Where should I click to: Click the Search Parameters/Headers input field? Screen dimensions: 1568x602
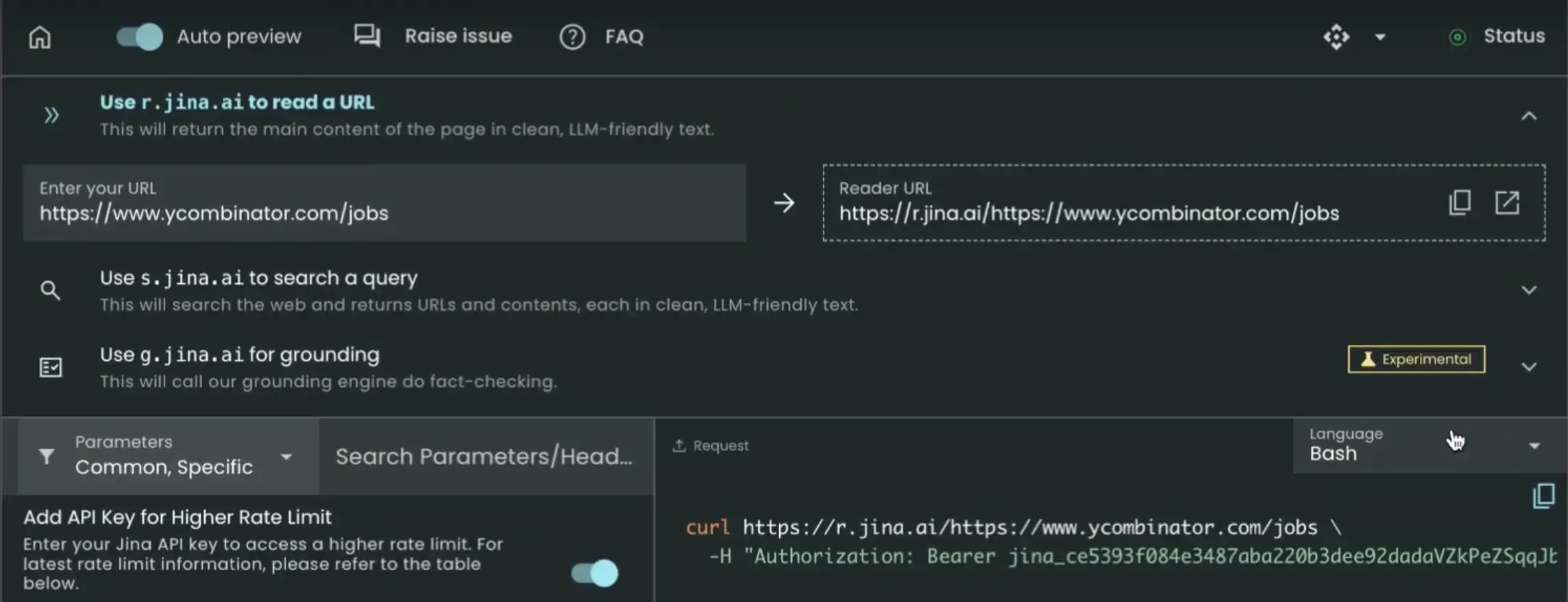[x=486, y=456]
